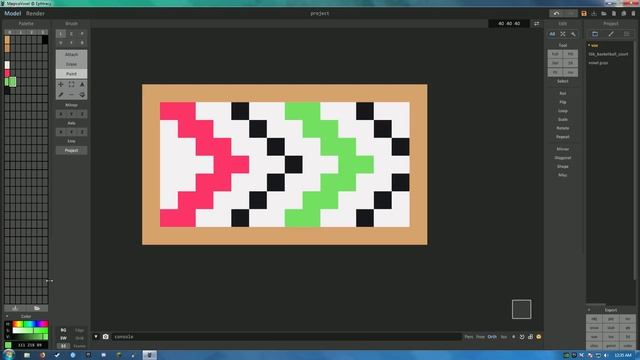Toggle the Frame display option
640x360 pixels.
click(80, 346)
